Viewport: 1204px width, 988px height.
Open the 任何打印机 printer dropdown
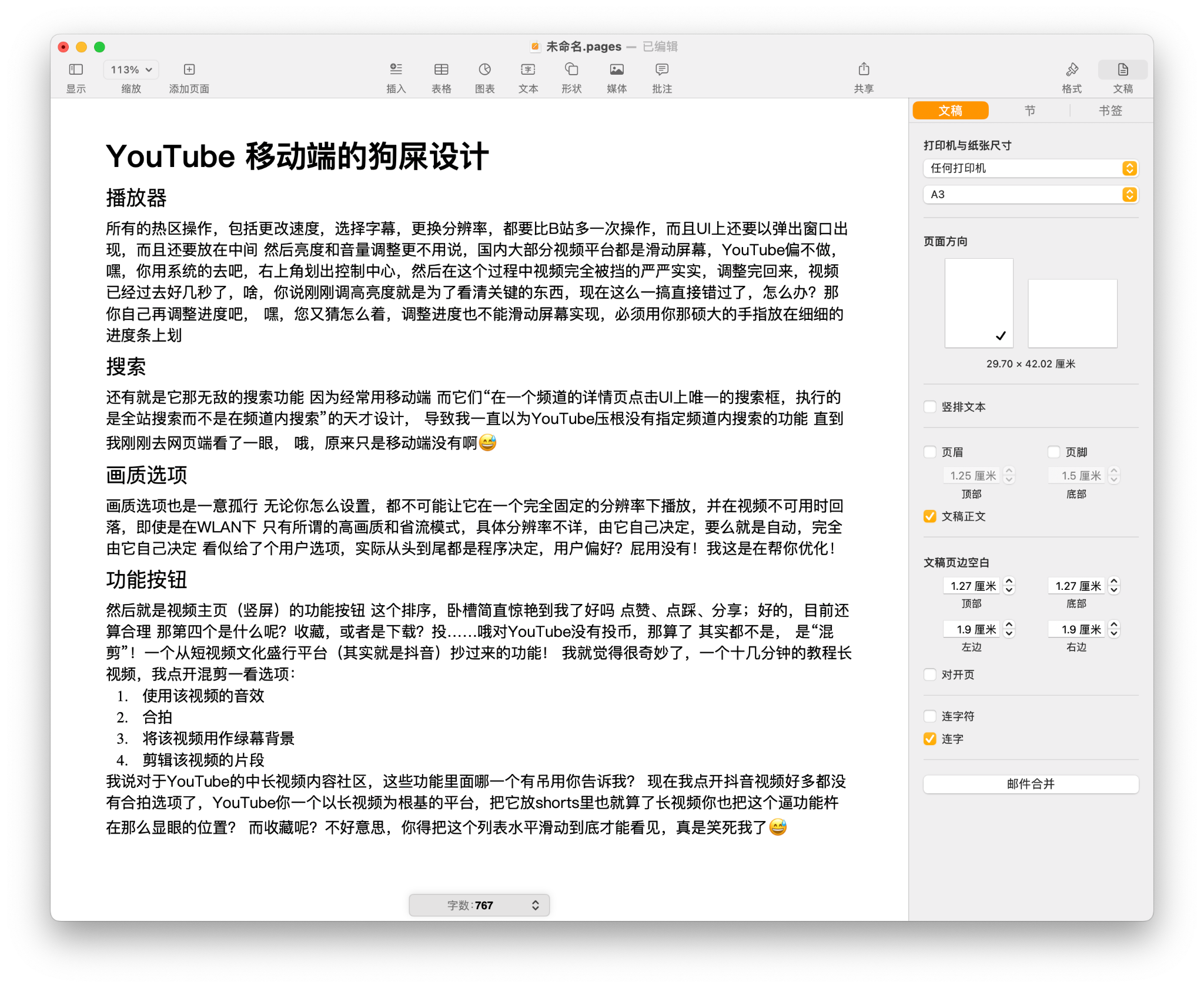coord(1031,168)
